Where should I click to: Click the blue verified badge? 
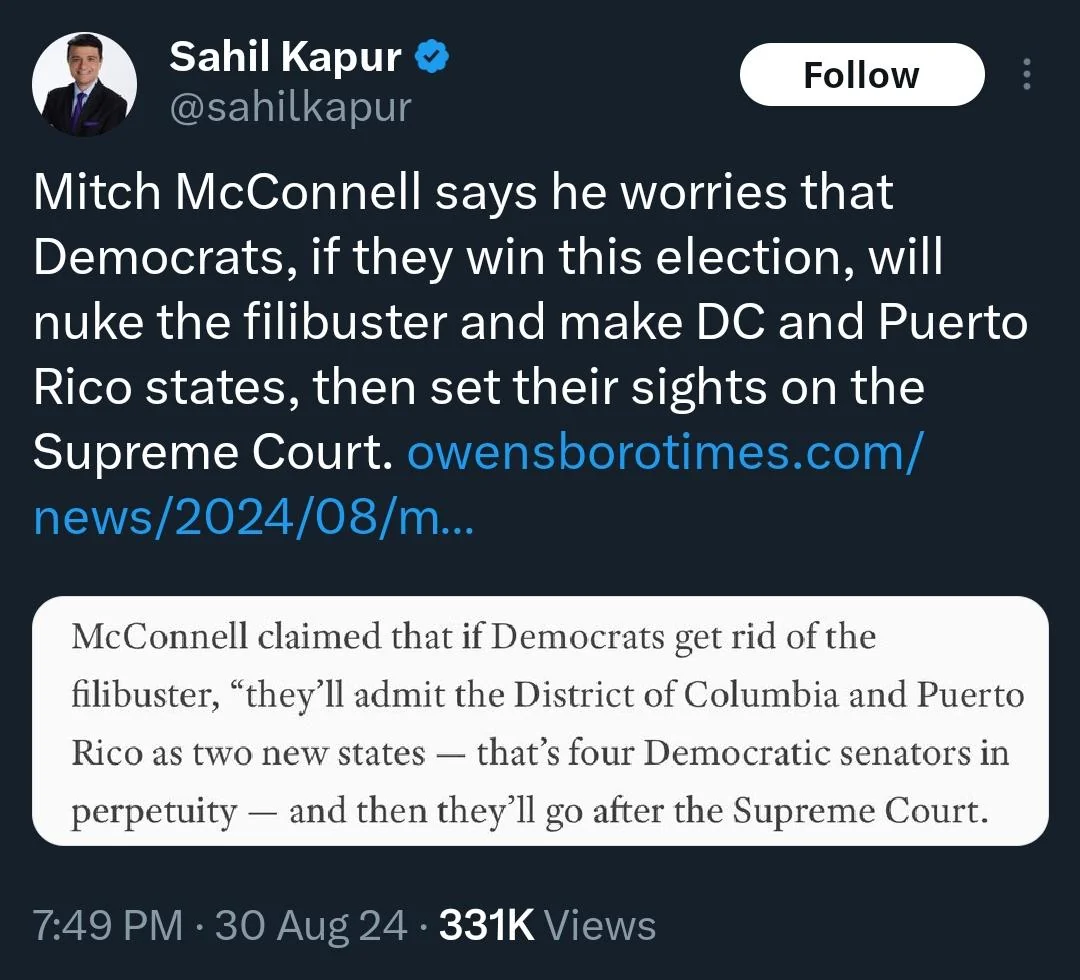pyautogui.click(x=432, y=59)
